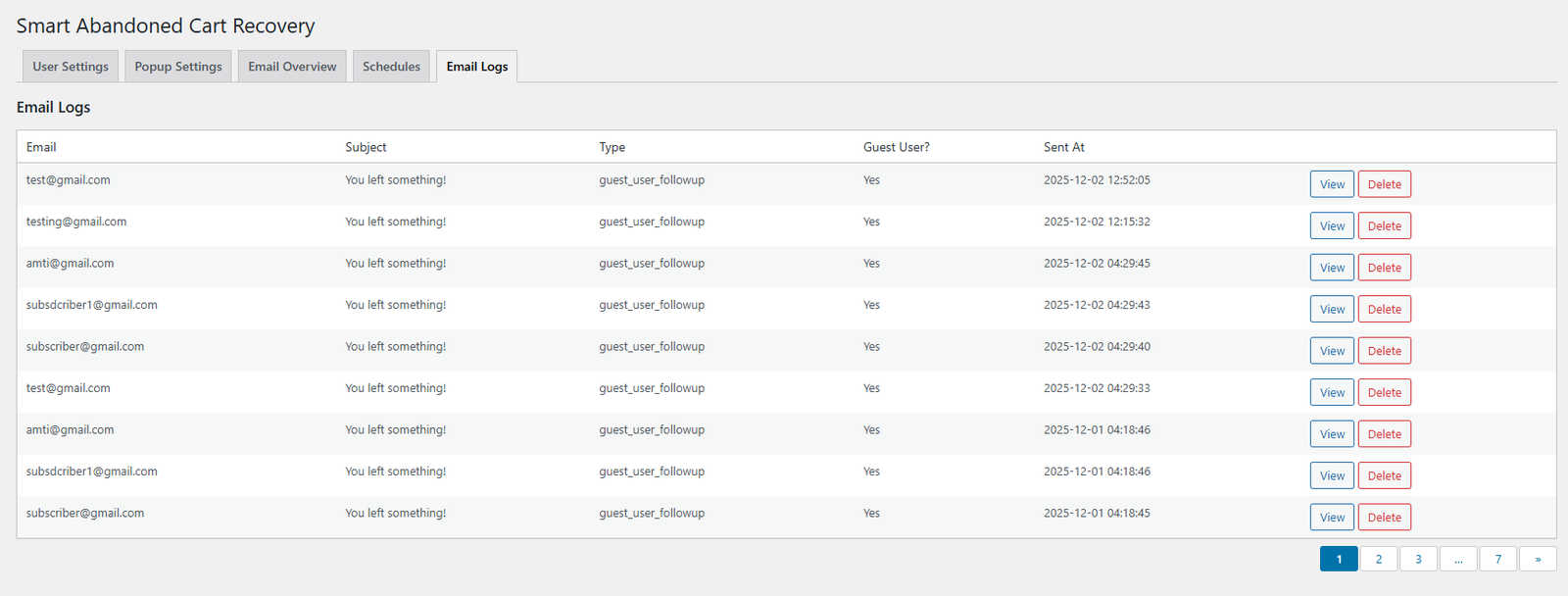View the email sent at 12:52:05
Image resolution: width=1568 pixels, height=596 pixels.
[1332, 184]
